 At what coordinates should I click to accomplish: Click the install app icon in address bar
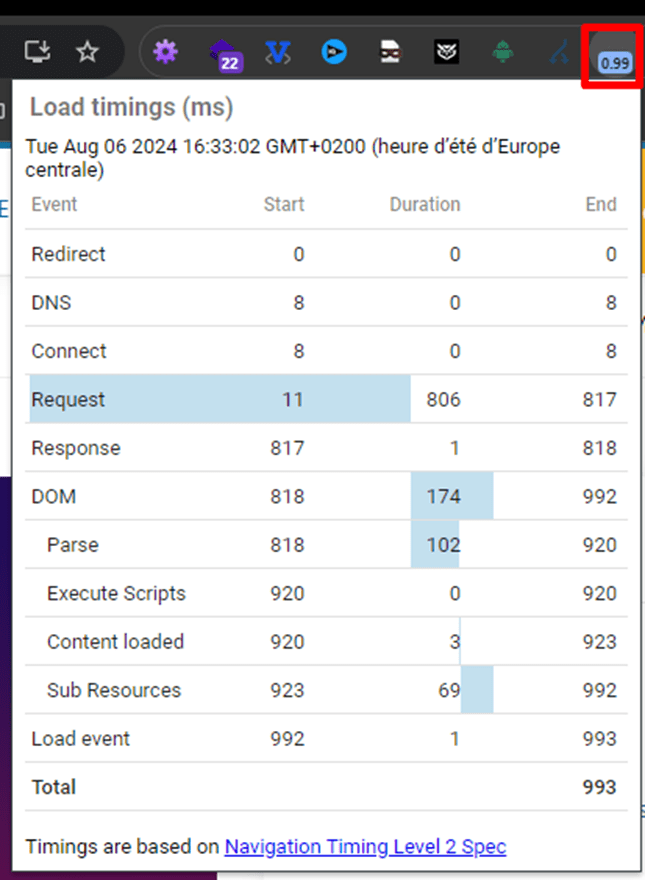(39, 51)
